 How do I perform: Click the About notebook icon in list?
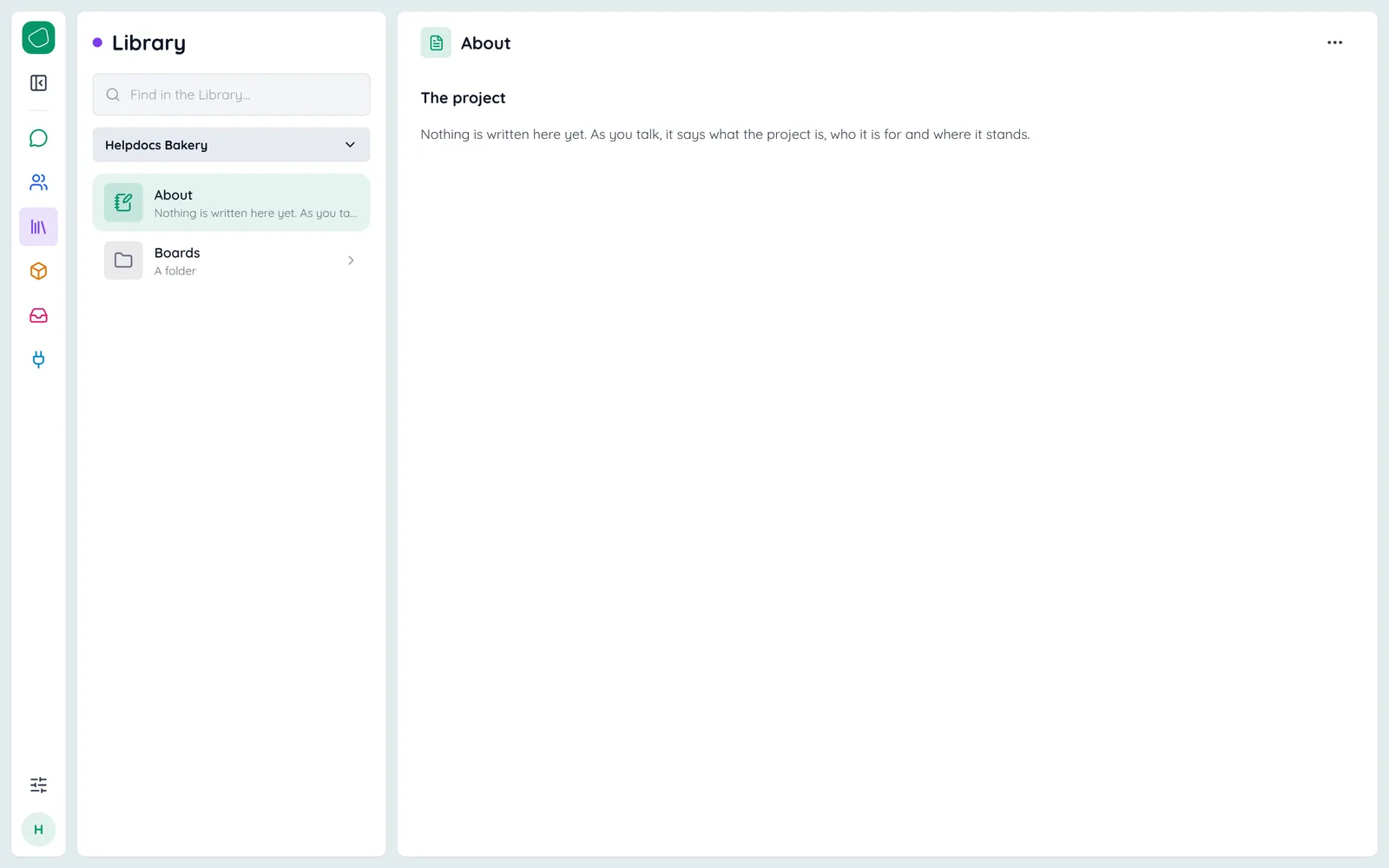point(123,202)
